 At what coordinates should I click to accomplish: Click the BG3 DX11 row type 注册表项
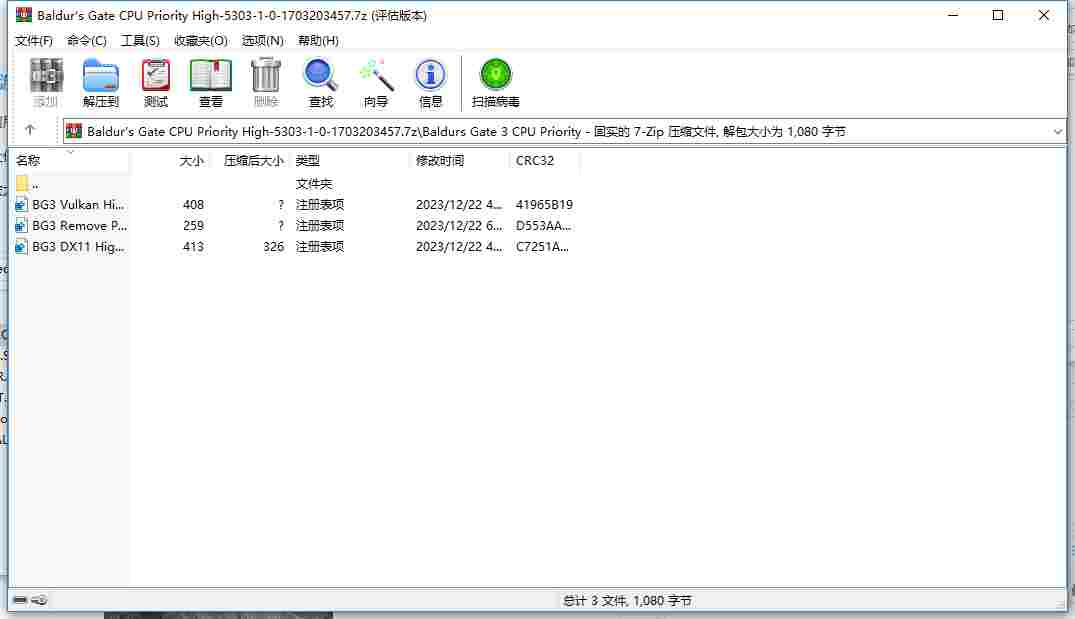coord(319,247)
